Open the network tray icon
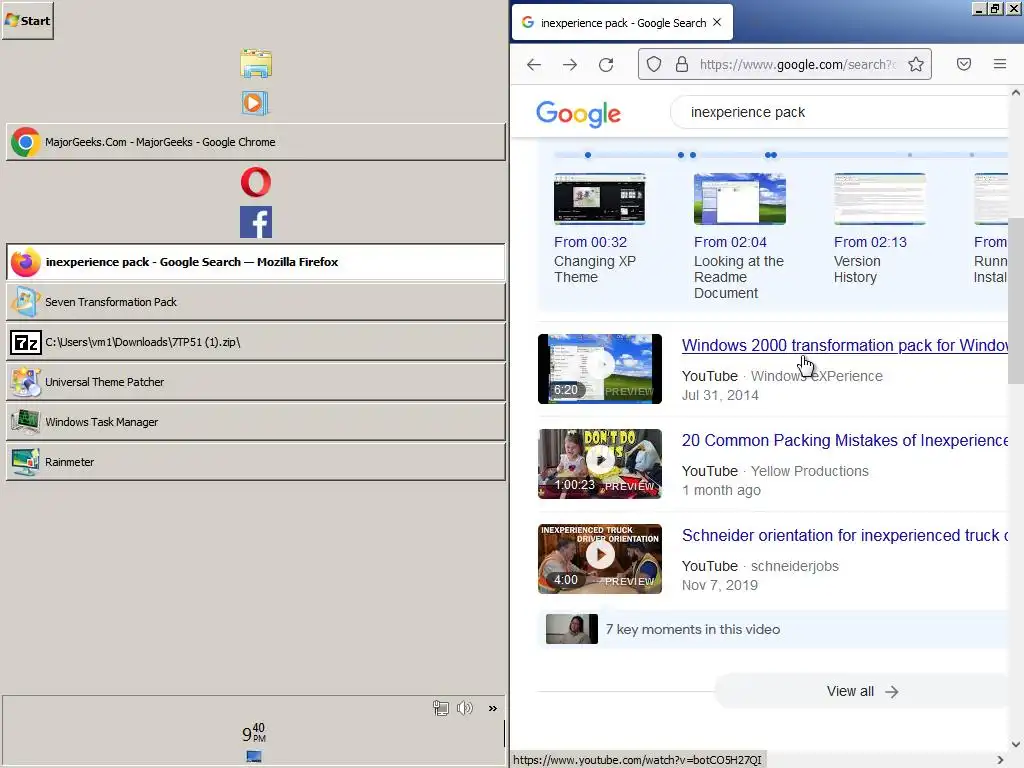Image resolution: width=1024 pixels, height=768 pixels. coord(441,708)
